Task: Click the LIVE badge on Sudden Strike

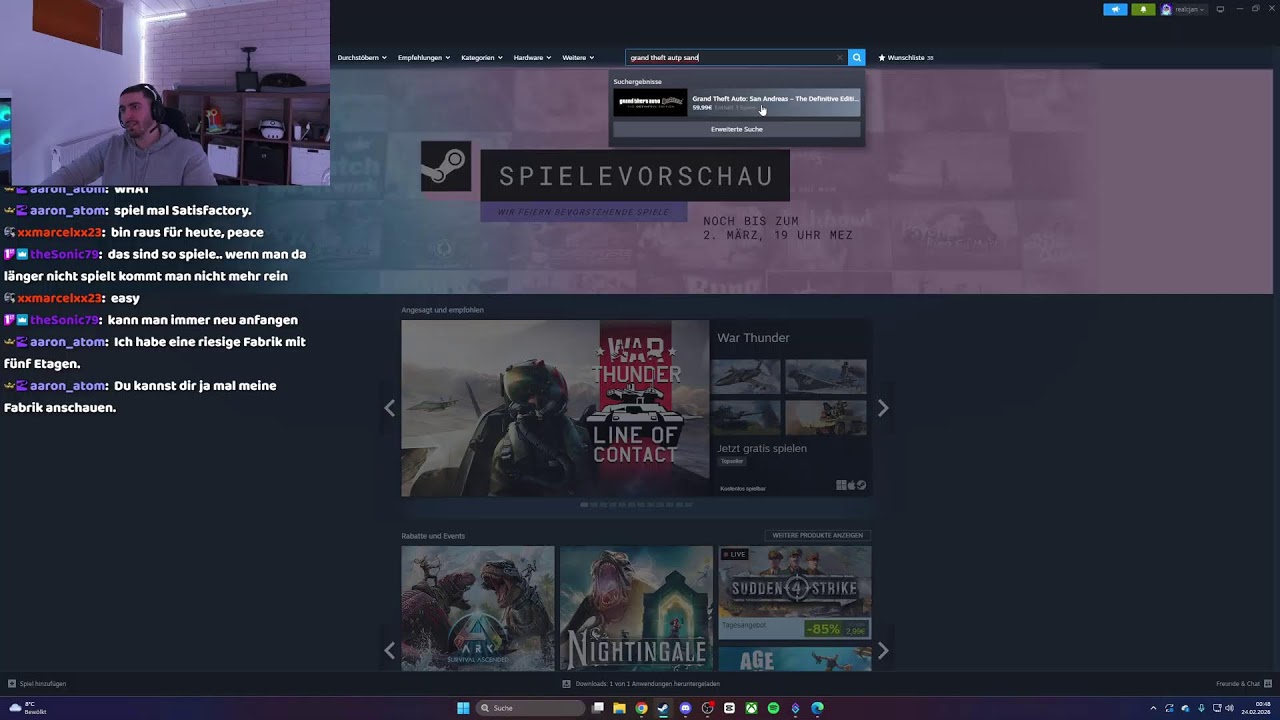Action: [x=735, y=554]
